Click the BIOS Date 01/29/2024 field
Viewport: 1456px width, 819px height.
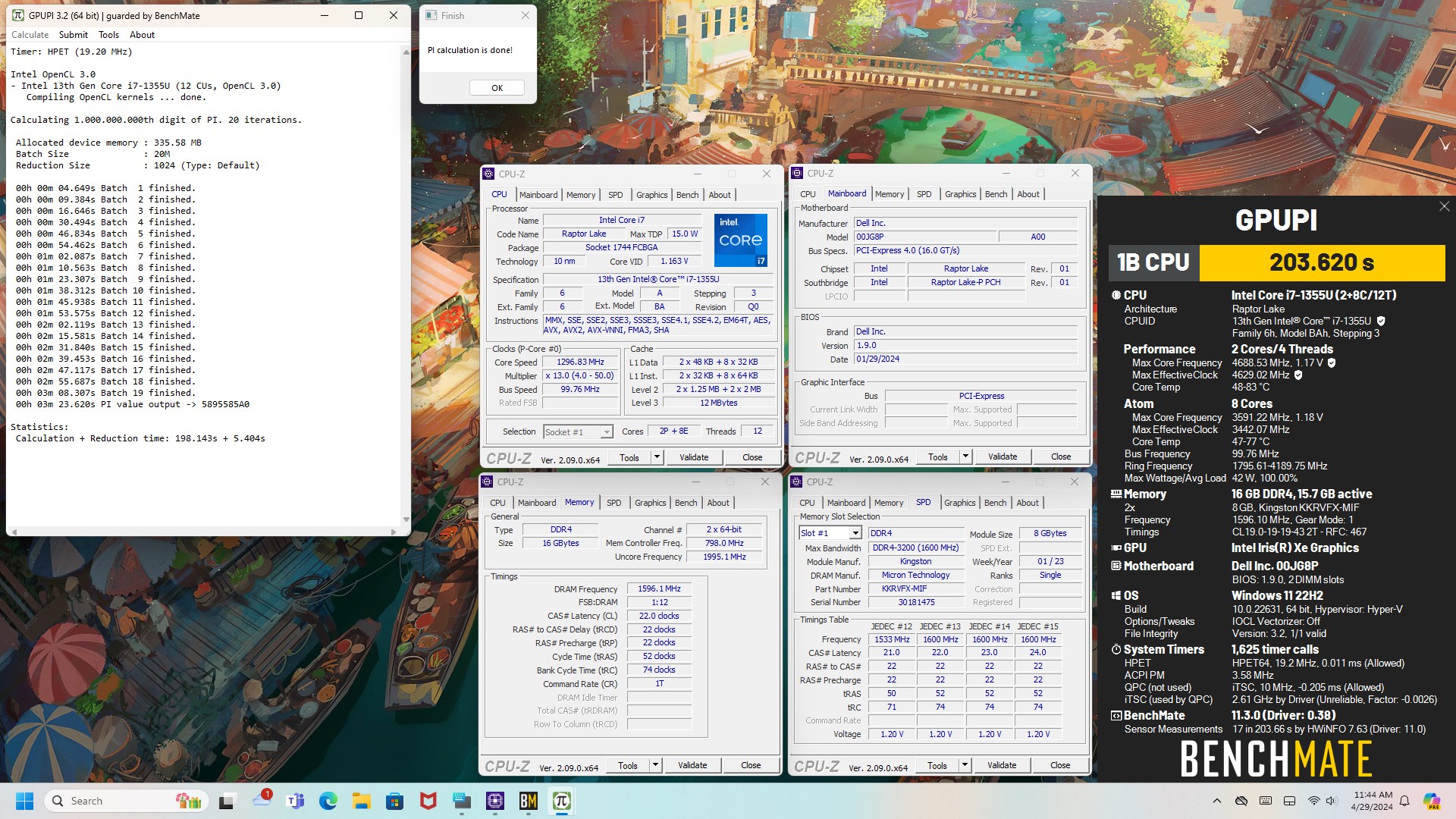click(966, 359)
